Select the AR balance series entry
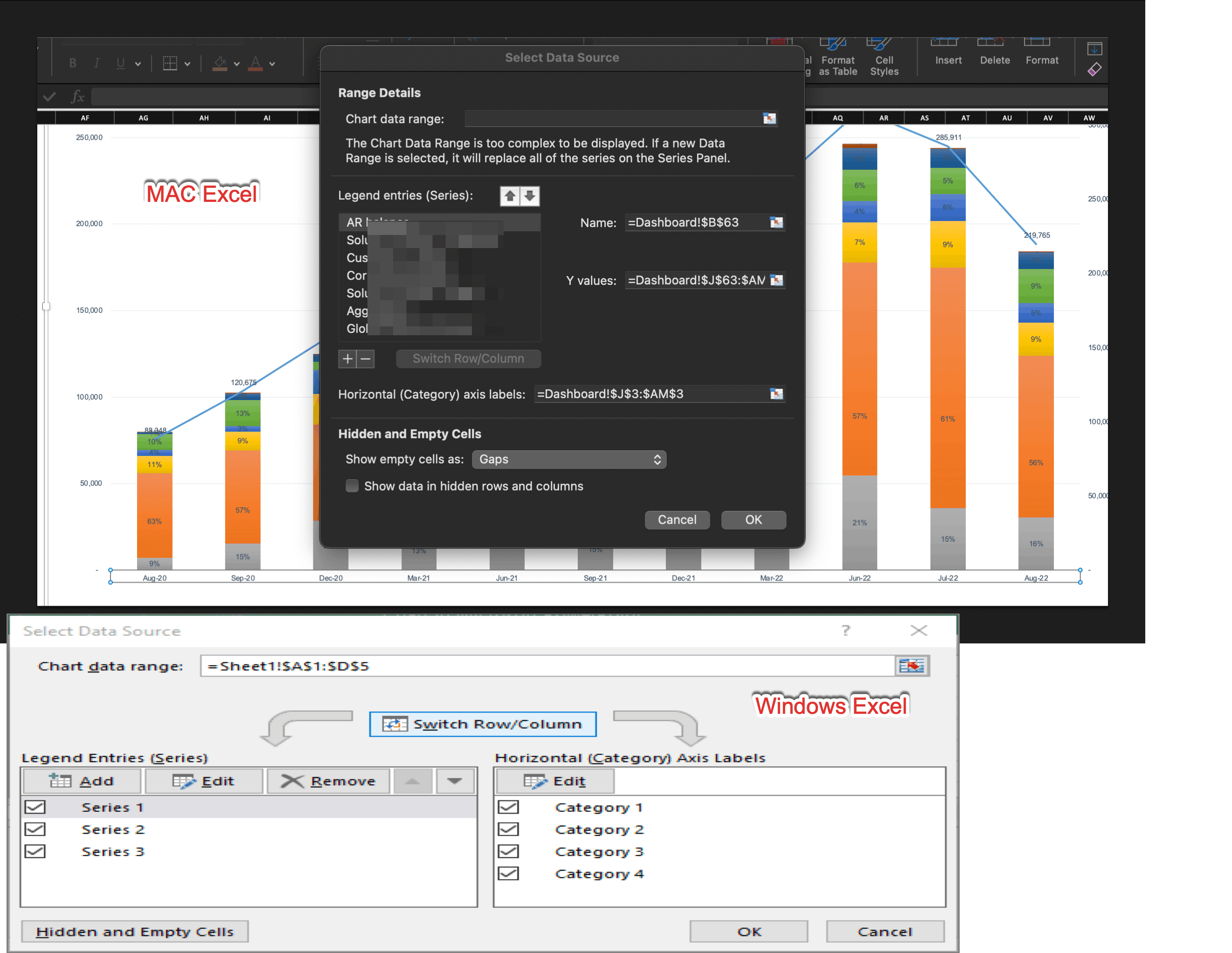 tap(439, 222)
